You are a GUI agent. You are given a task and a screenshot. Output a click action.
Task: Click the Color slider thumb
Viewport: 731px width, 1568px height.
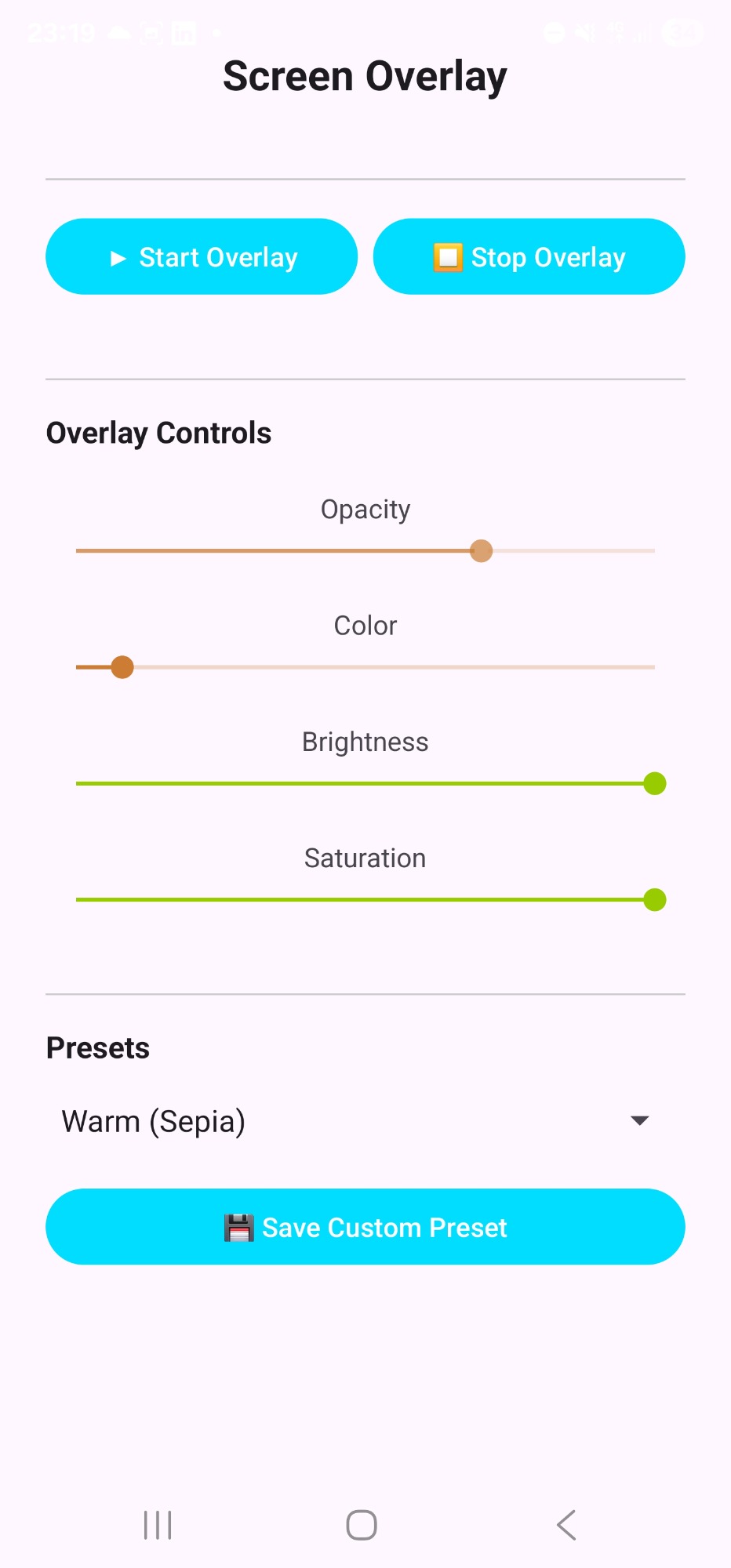(122, 667)
